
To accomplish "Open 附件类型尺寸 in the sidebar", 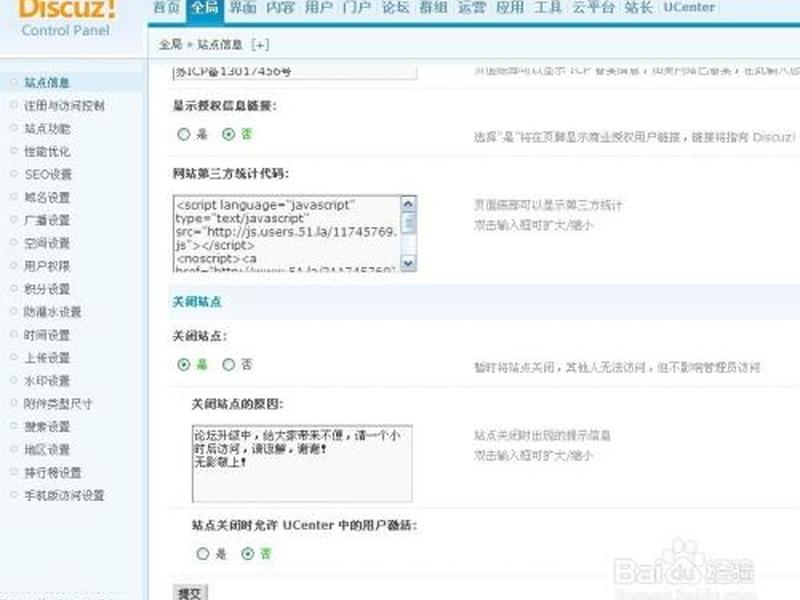I will coord(58,404).
